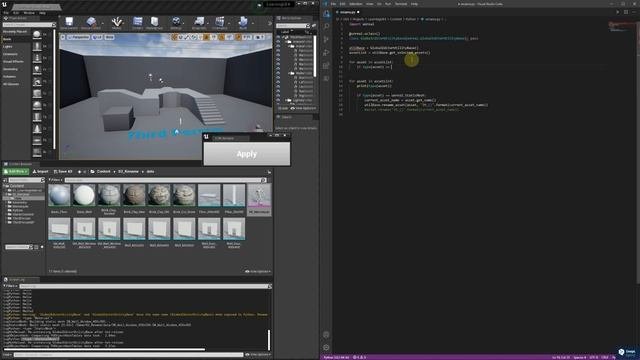Toggle the sources panel icon in Content Browser

[x=4, y=180]
